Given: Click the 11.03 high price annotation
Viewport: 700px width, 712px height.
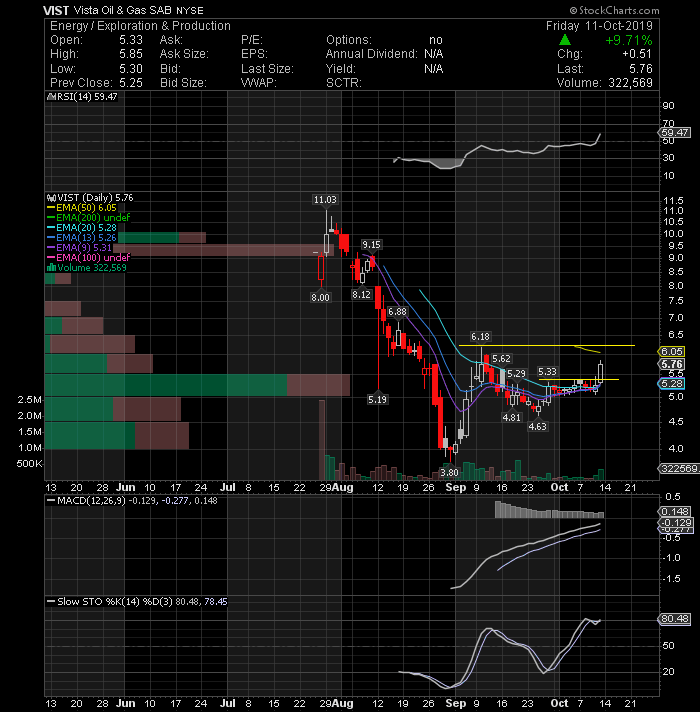Looking at the screenshot, I should tap(325, 200).
